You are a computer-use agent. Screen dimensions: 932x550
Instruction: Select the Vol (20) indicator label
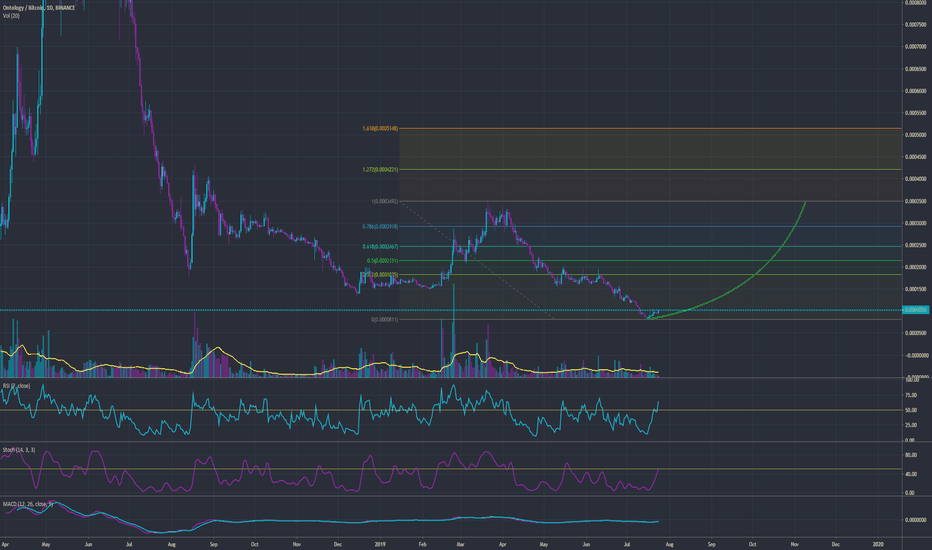pos(11,16)
